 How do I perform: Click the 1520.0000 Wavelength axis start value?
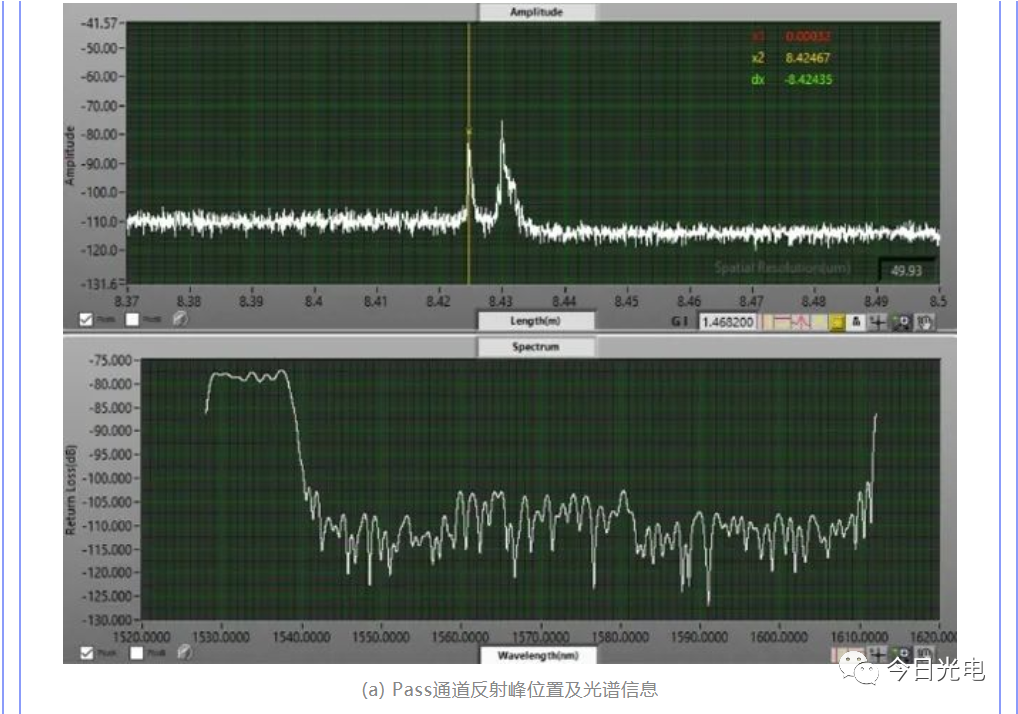(x=142, y=637)
